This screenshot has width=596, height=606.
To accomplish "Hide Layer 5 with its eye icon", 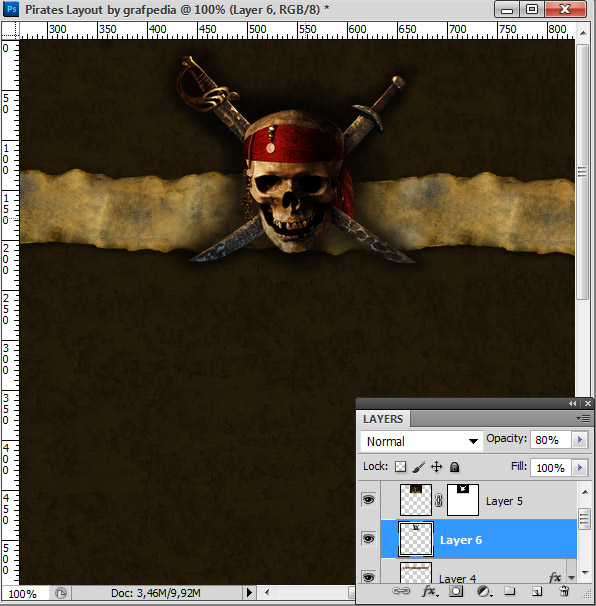I will point(368,500).
